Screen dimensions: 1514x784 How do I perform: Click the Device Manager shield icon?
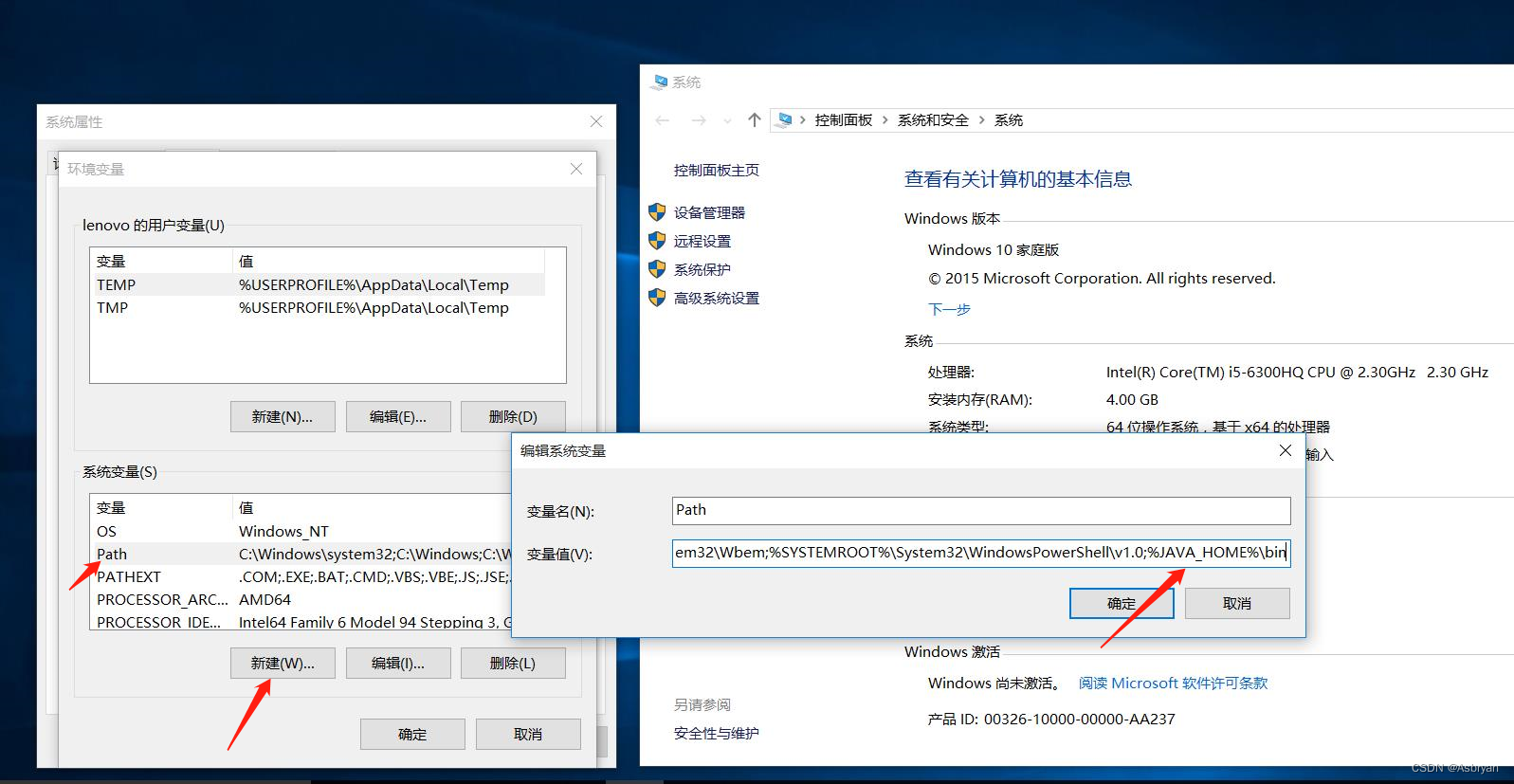(x=657, y=212)
